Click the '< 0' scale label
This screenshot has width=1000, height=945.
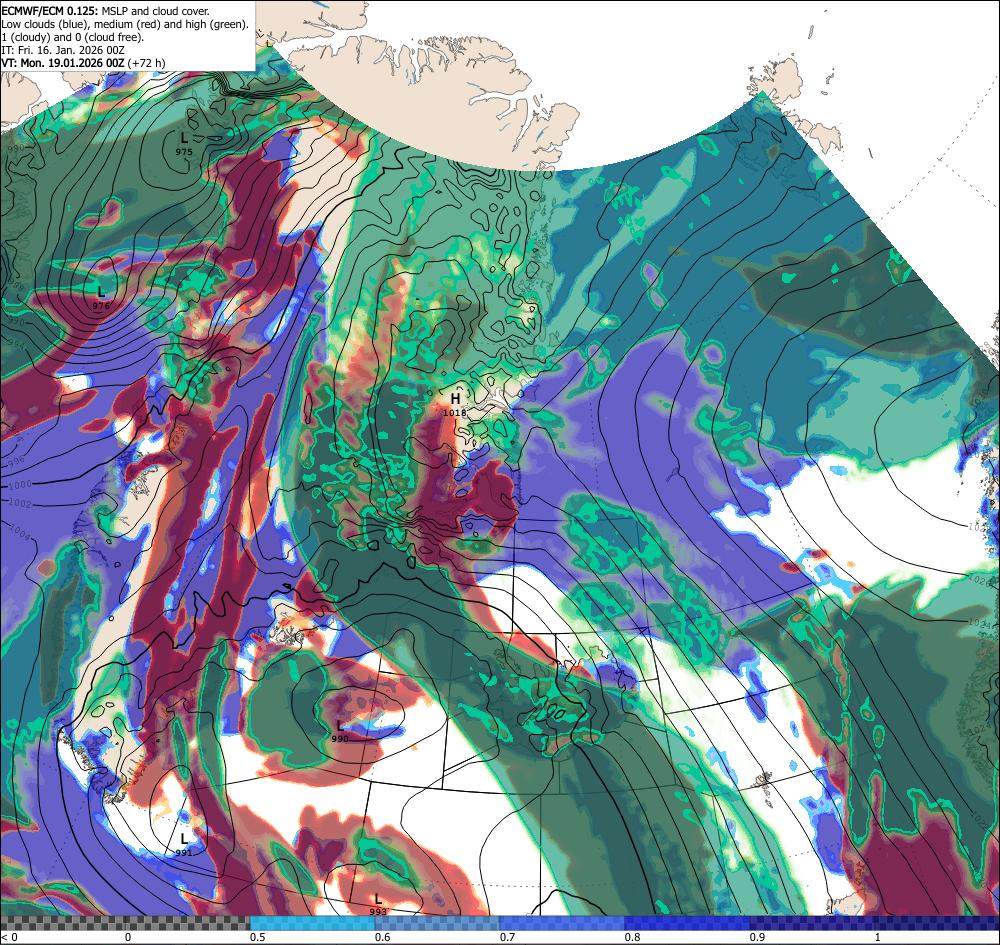(10, 937)
